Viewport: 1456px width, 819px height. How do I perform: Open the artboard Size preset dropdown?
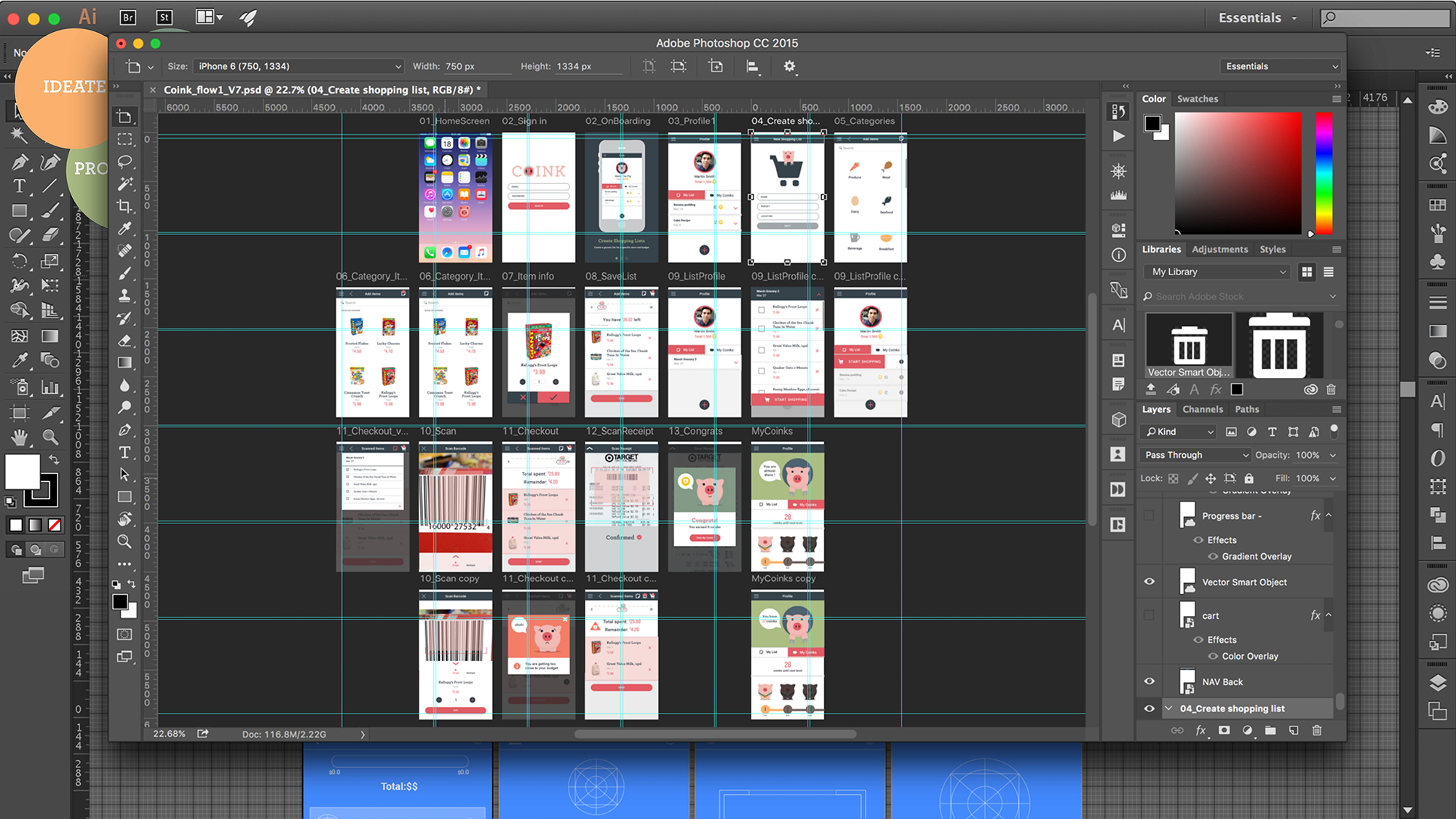click(298, 66)
